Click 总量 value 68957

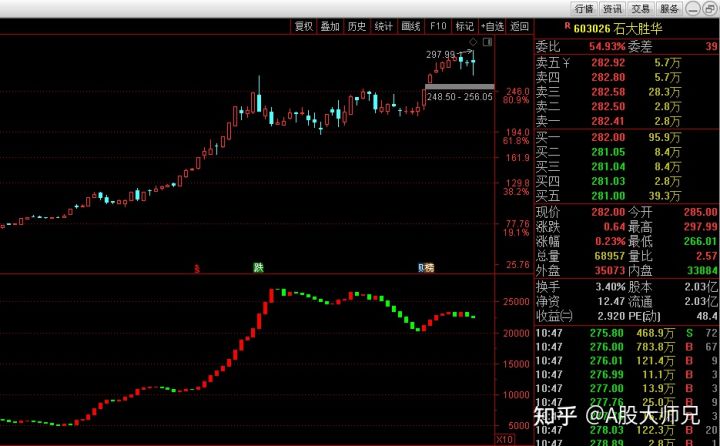(x=610, y=256)
